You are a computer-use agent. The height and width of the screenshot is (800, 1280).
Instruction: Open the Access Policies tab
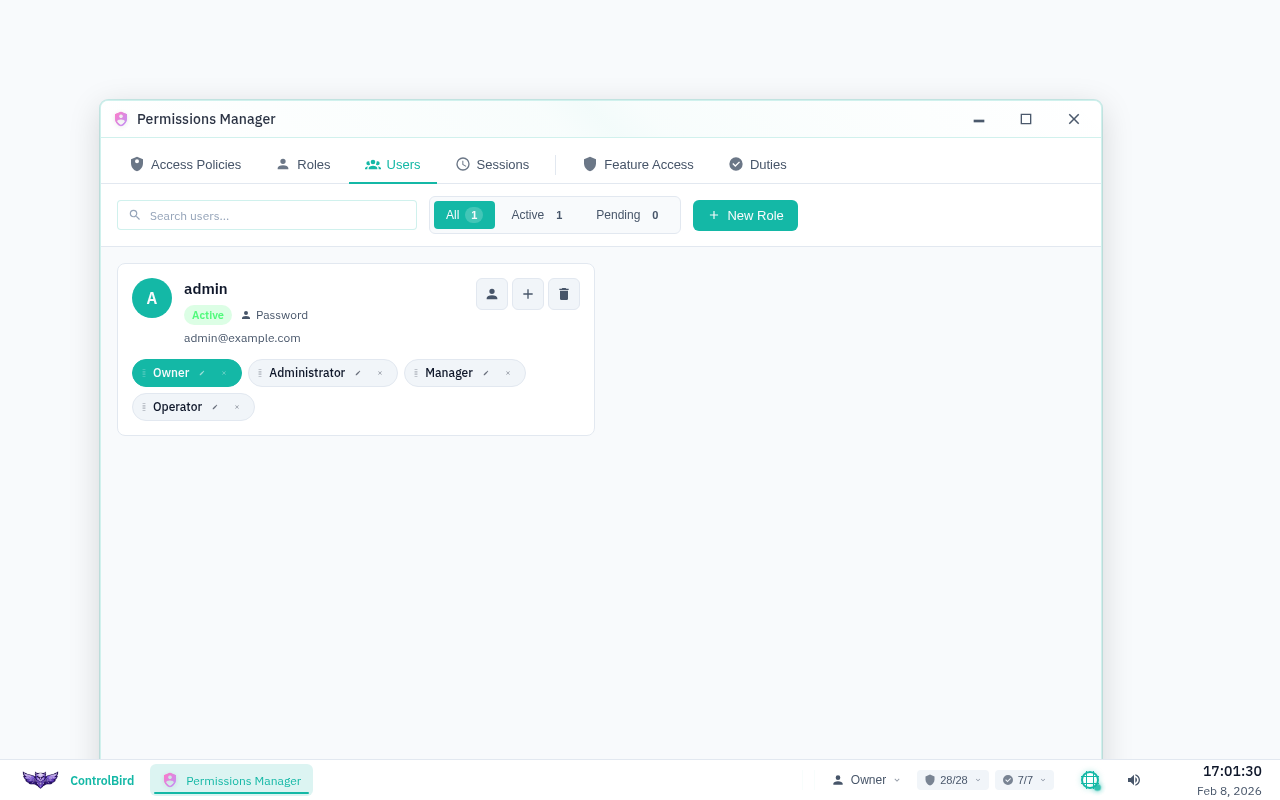(185, 164)
